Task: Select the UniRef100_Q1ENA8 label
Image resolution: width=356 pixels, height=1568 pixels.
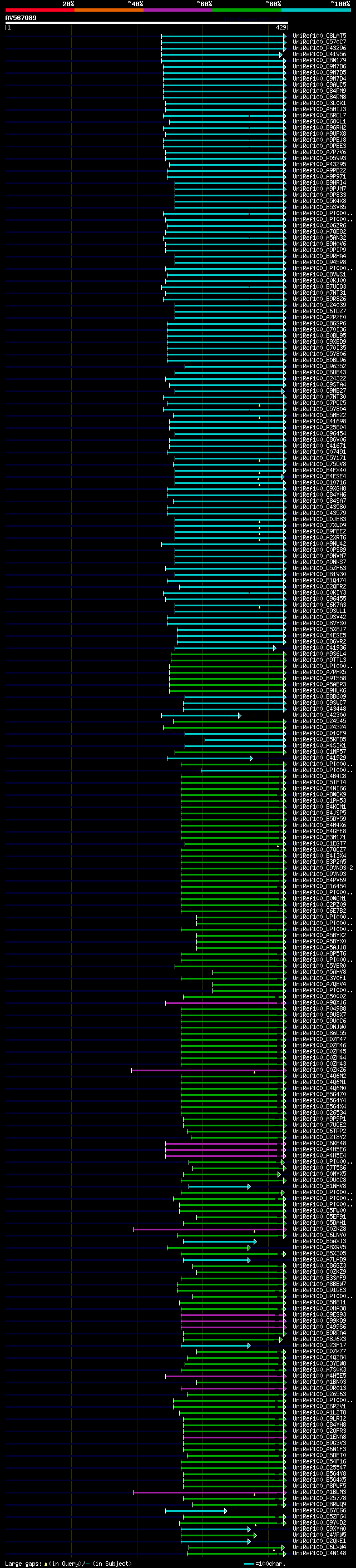Action: point(319,1437)
